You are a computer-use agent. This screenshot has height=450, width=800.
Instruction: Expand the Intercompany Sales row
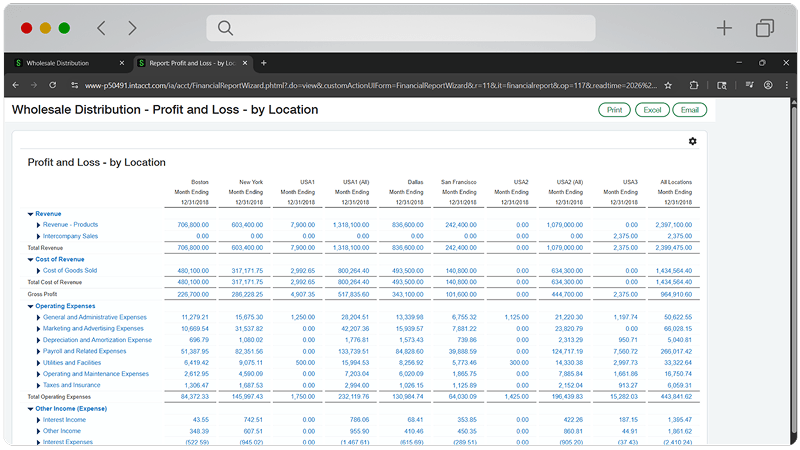point(38,236)
